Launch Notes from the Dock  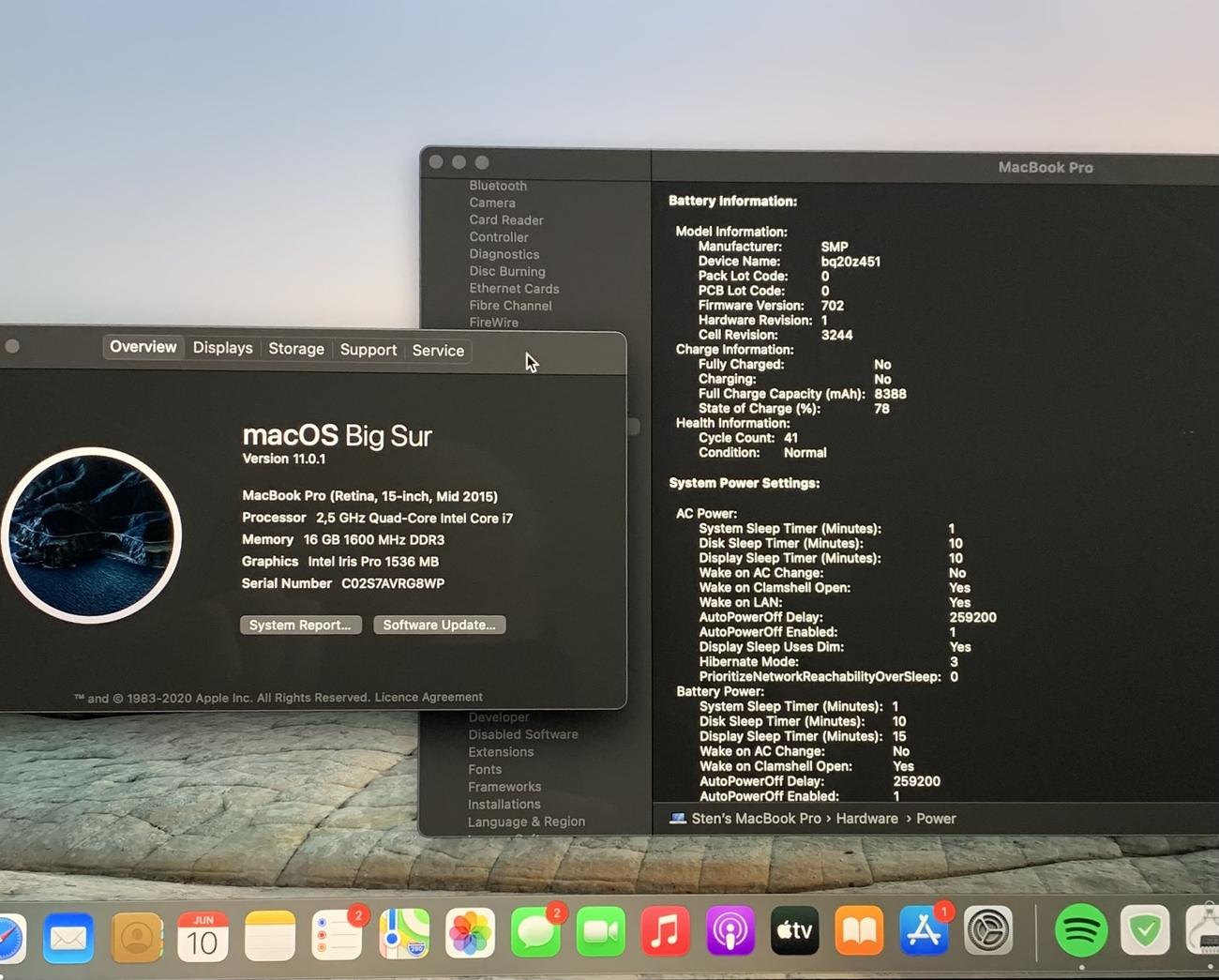pos(270,936)
